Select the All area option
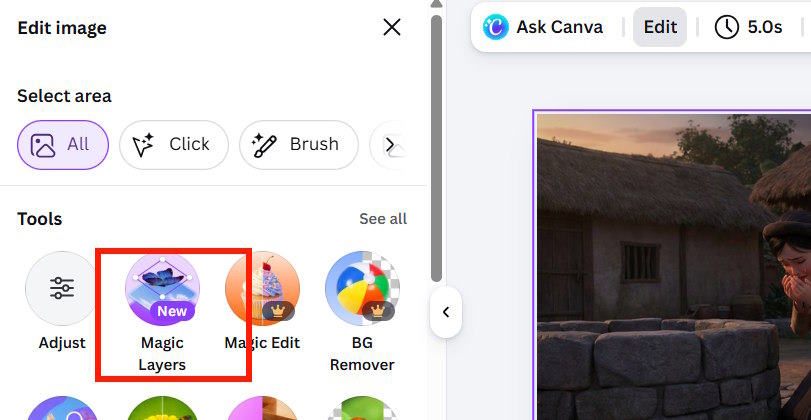 coord(62,145)
